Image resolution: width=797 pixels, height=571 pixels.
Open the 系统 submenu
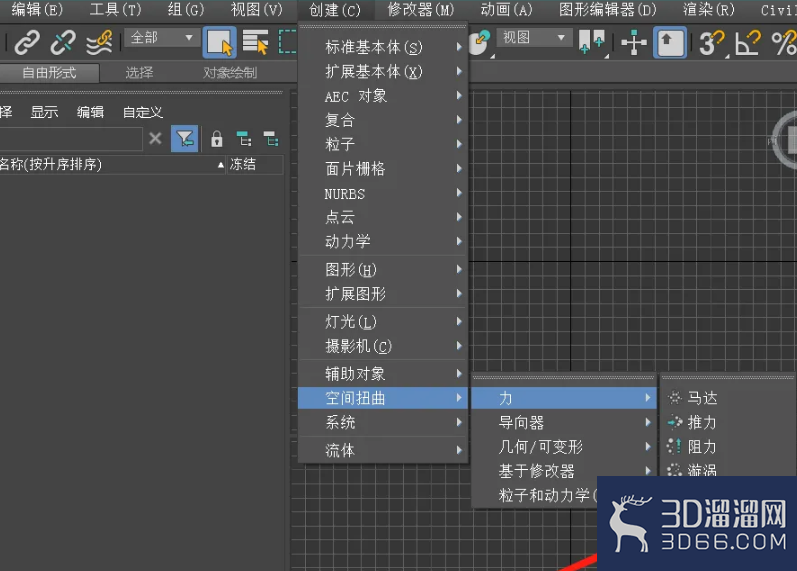(x=383, y=423)
